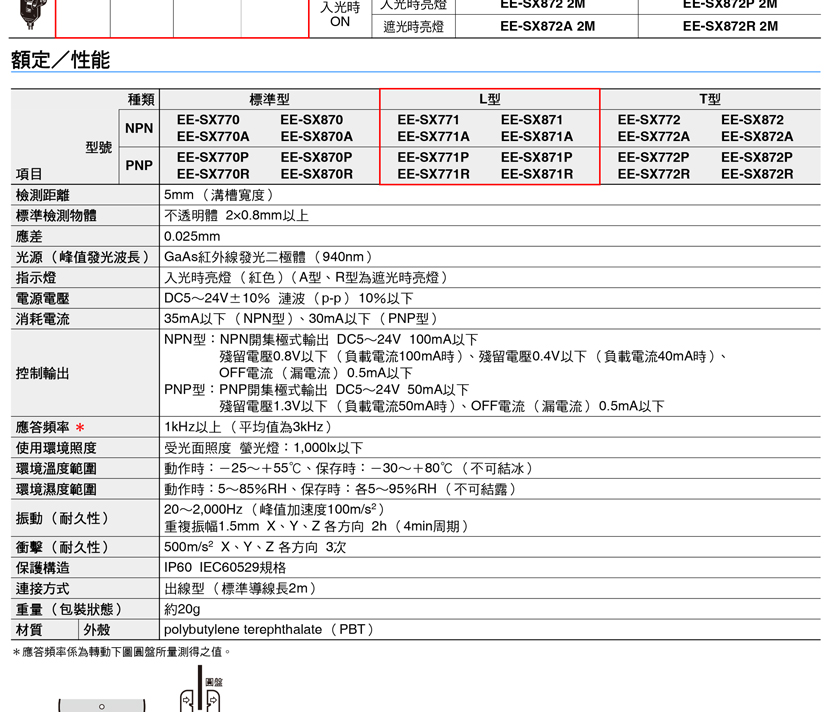830x712 pixels.
Task: Select model EE-SX871A
Action: (x=537, y=137)
